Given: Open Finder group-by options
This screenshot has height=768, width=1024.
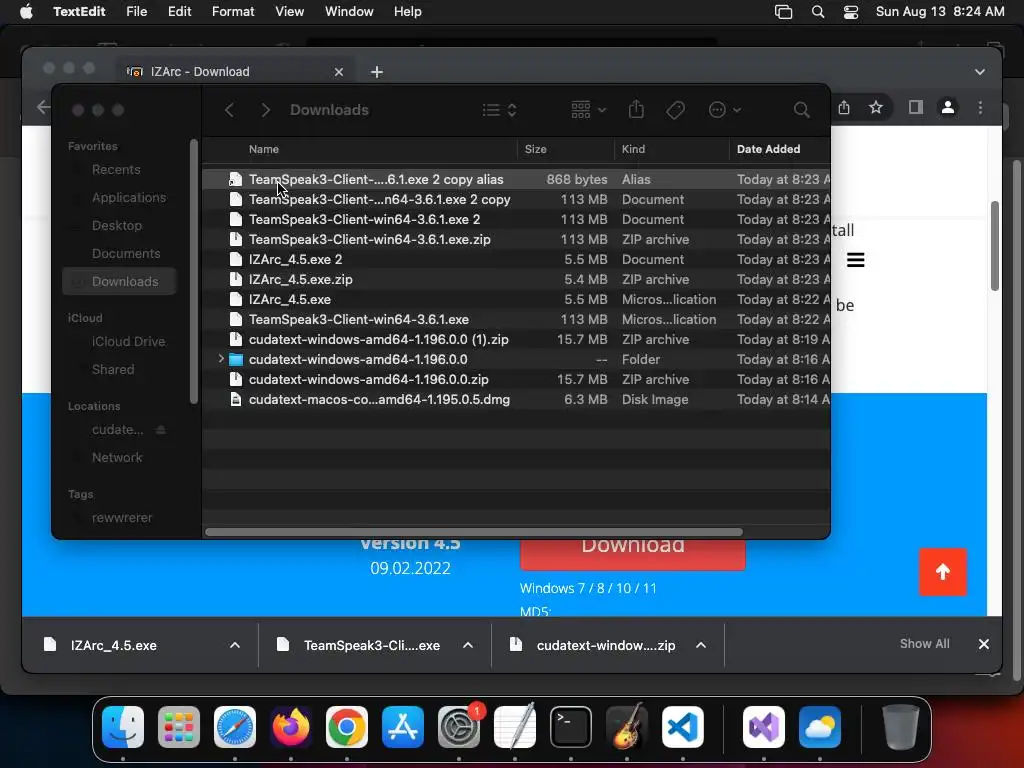Looking at the screenshot, I should [x=588, y=110].
